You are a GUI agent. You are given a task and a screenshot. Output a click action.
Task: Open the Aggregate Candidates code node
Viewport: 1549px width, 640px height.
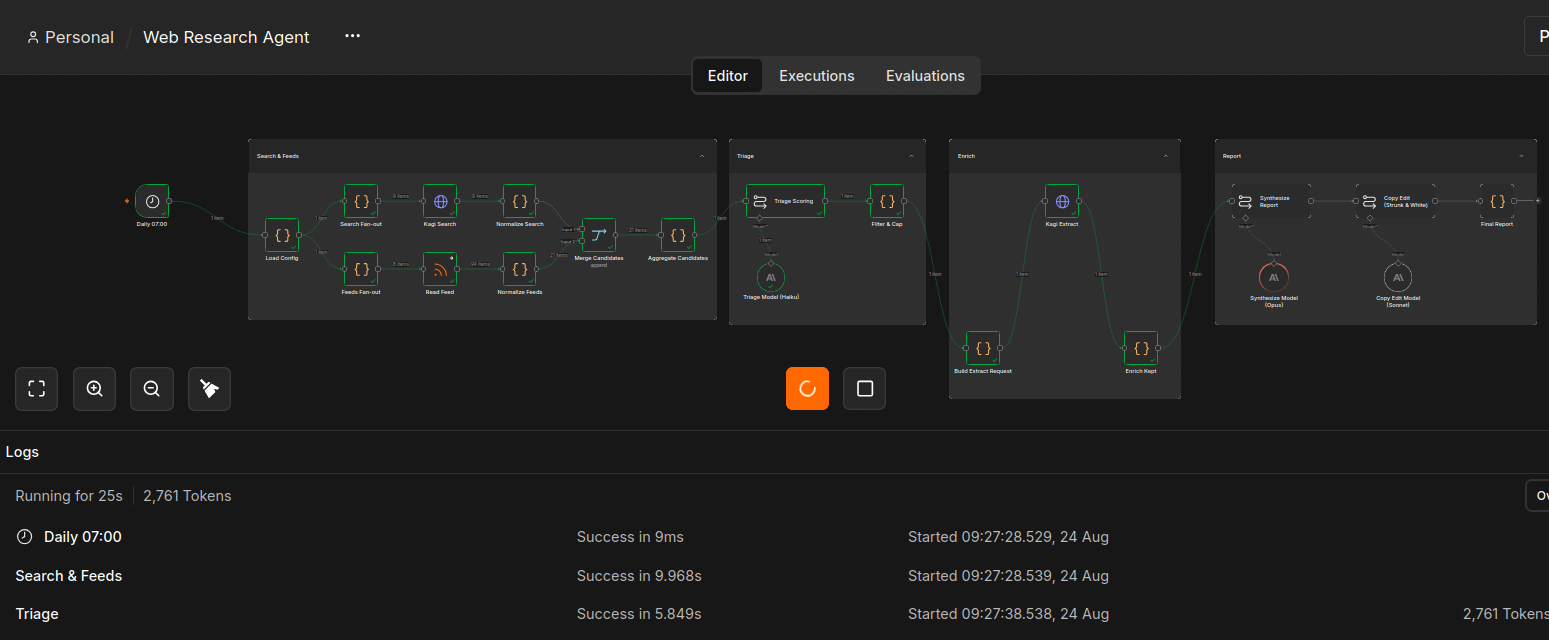(678, 235)
